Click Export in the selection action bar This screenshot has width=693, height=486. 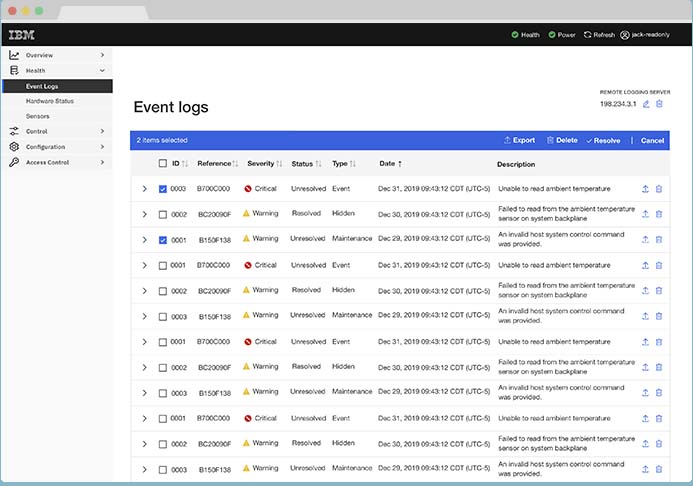click(519, 140)
